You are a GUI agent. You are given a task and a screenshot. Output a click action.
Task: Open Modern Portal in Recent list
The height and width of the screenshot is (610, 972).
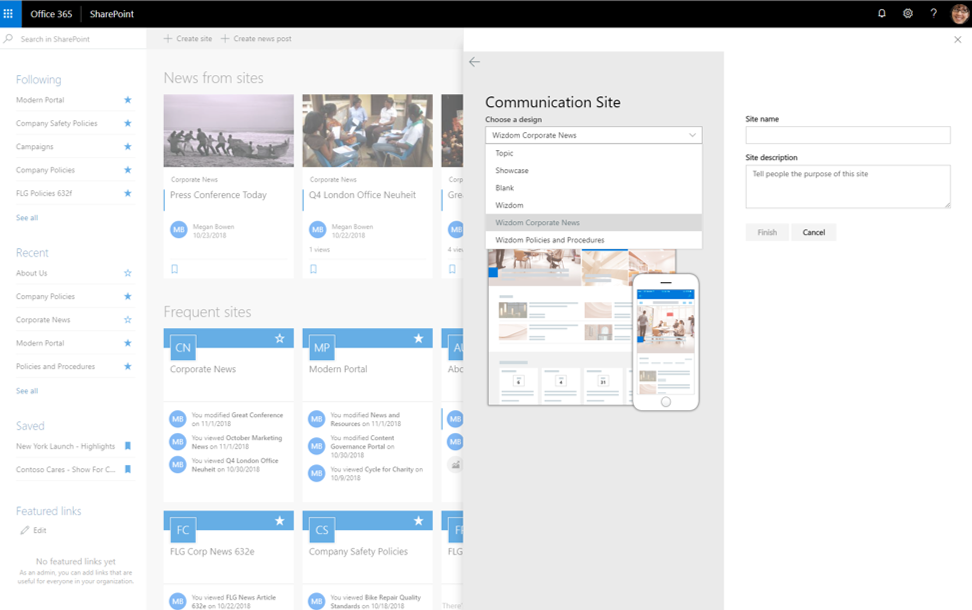(40, 343)
